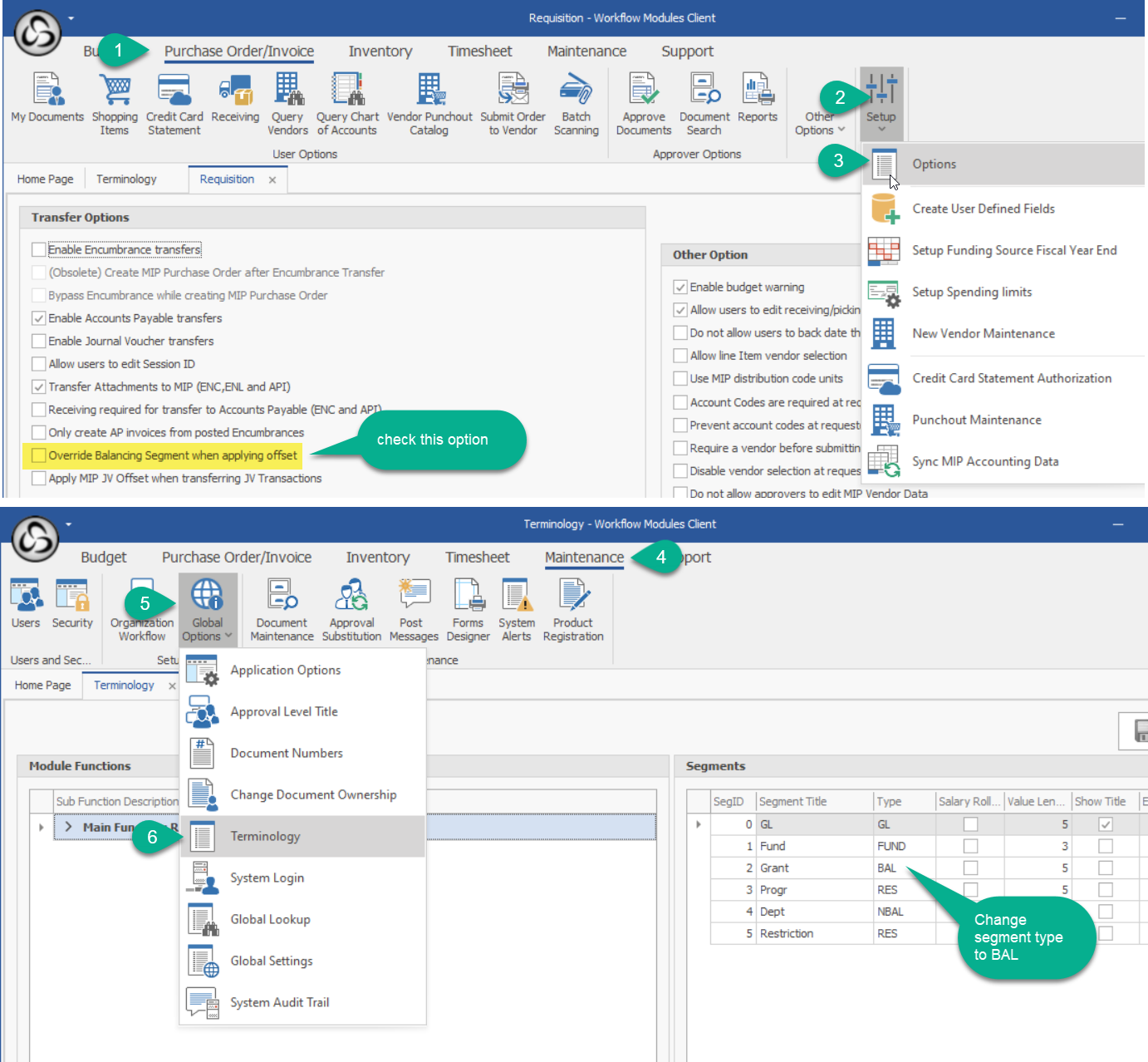Switch to the Inventory ribbon tab

(x=380, y=52)
